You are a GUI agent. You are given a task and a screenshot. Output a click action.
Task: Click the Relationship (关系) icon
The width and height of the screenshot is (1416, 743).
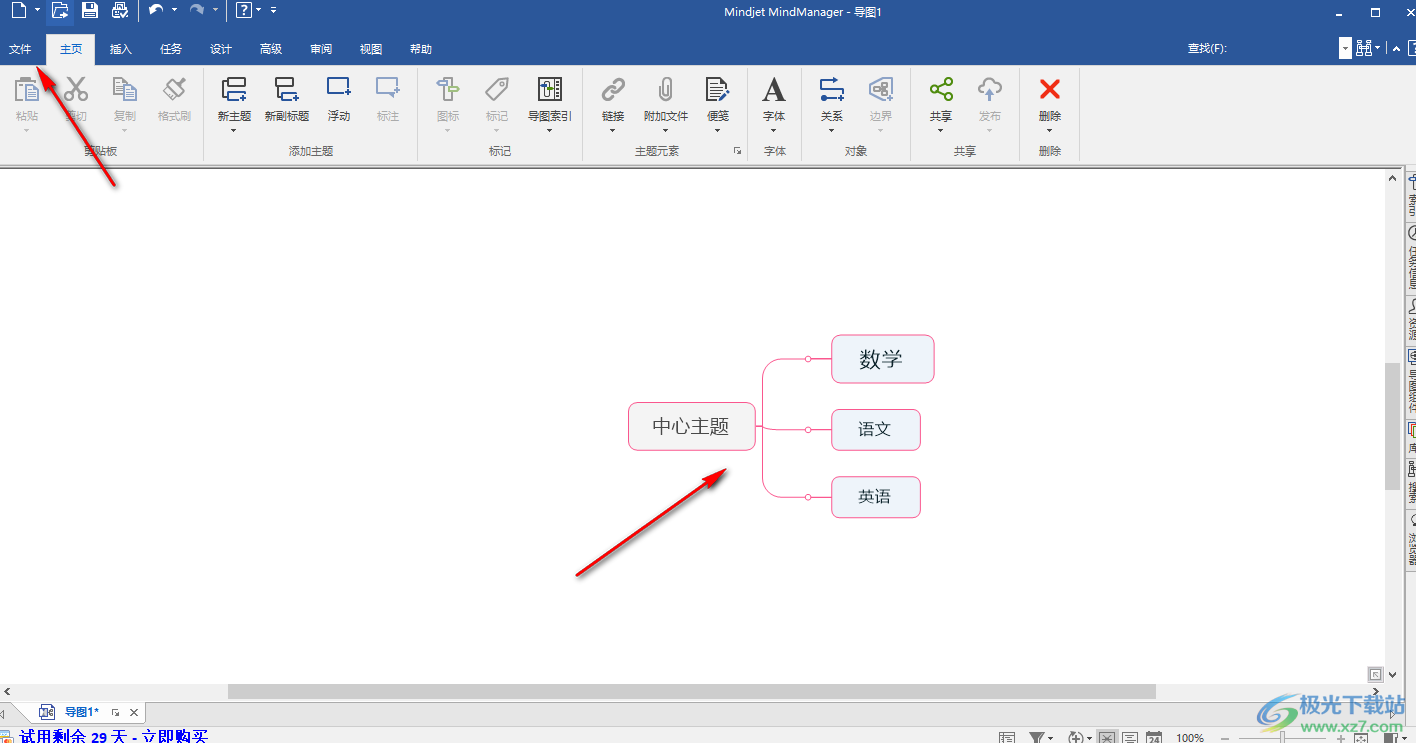(832, 90)
